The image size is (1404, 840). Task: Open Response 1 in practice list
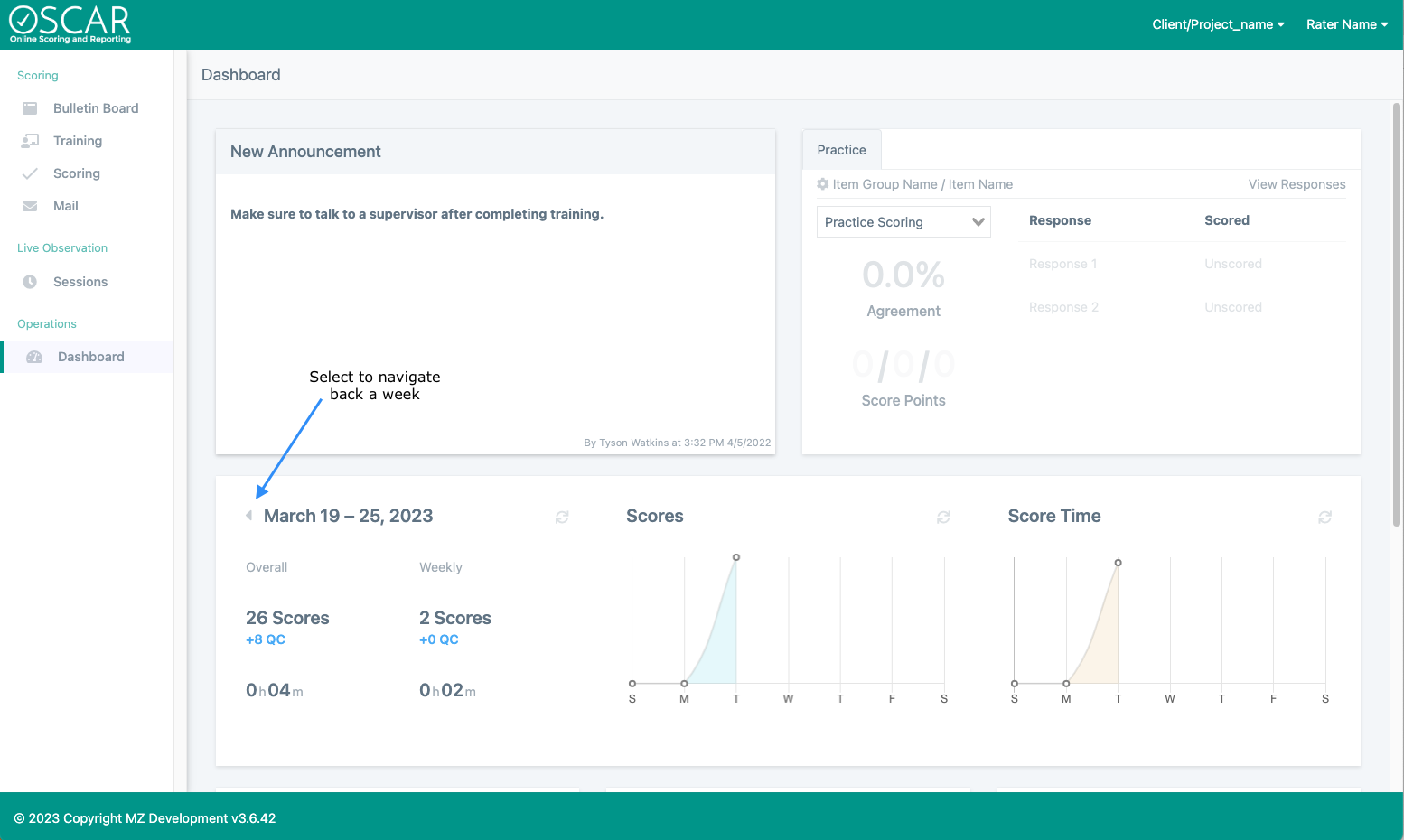pos(1062,264)
